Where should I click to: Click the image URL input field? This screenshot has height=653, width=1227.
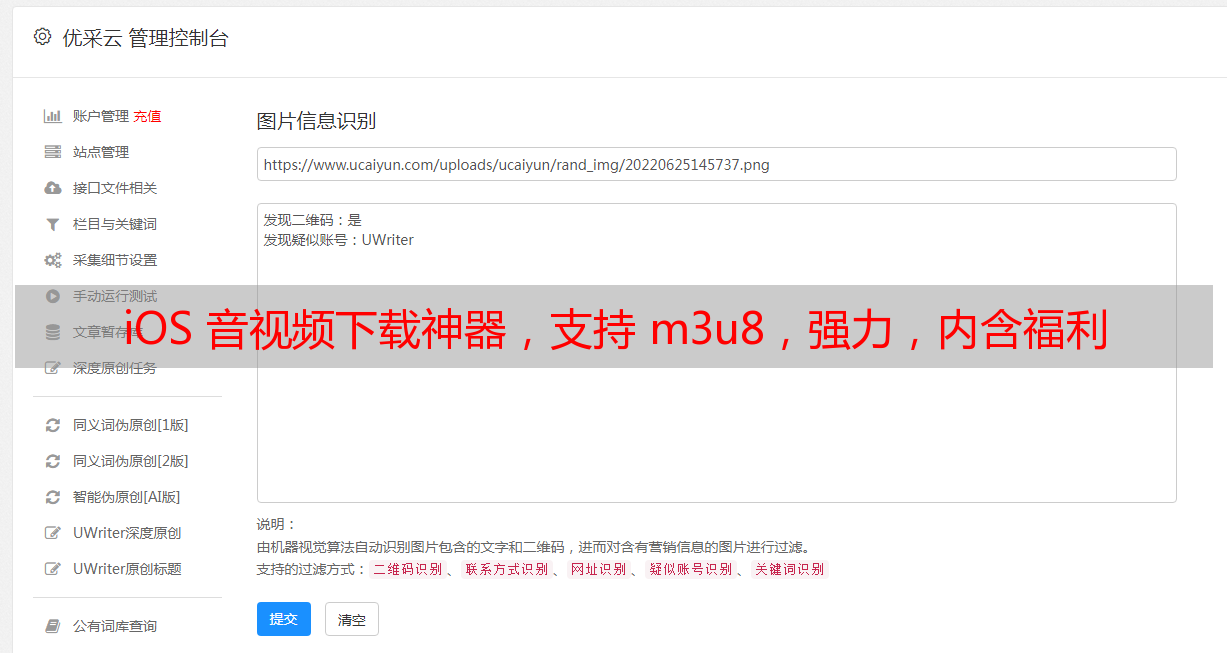716,164
